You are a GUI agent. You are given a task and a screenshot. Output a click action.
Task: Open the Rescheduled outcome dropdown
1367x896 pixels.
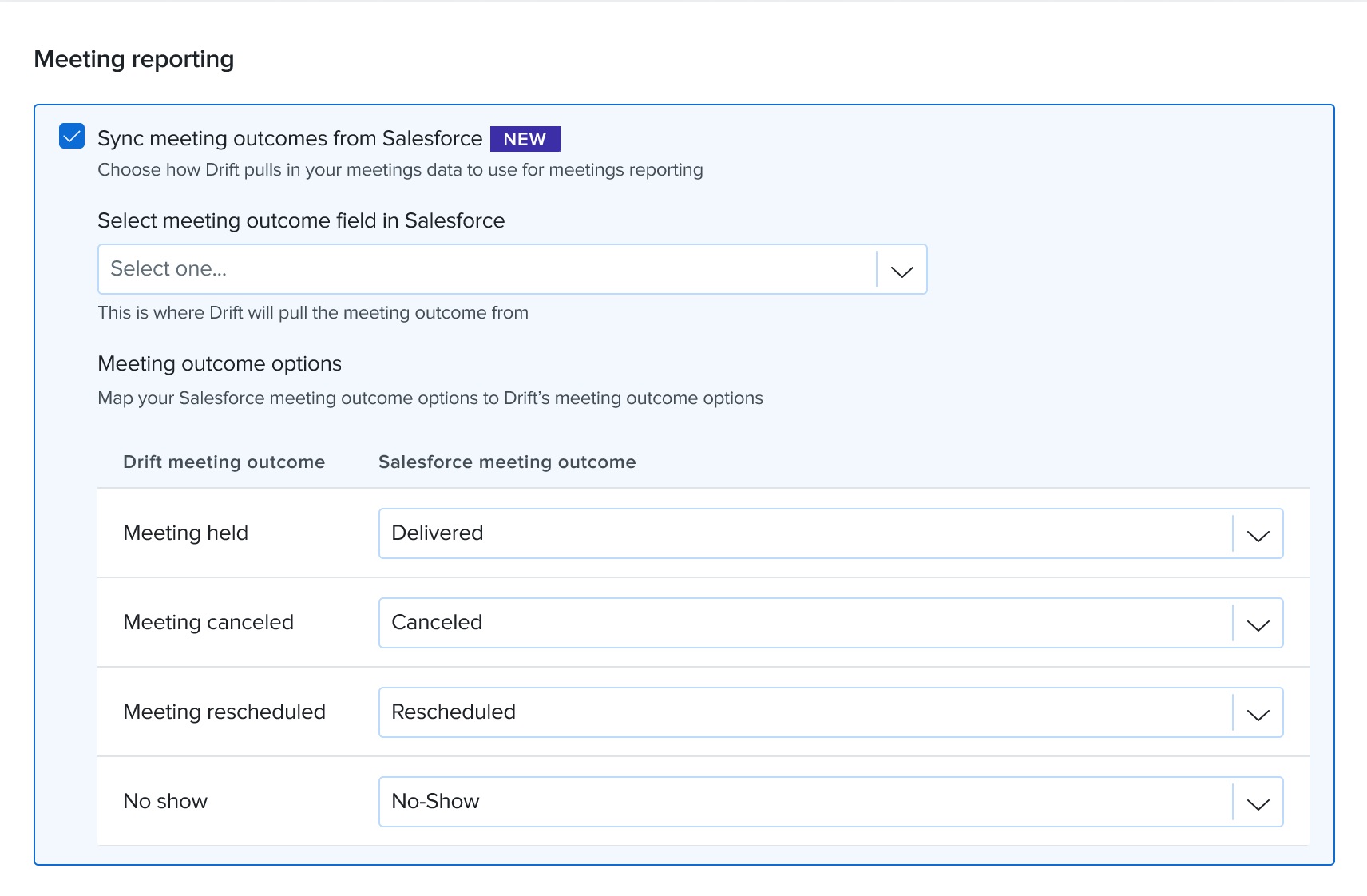[x=830, y=712]
